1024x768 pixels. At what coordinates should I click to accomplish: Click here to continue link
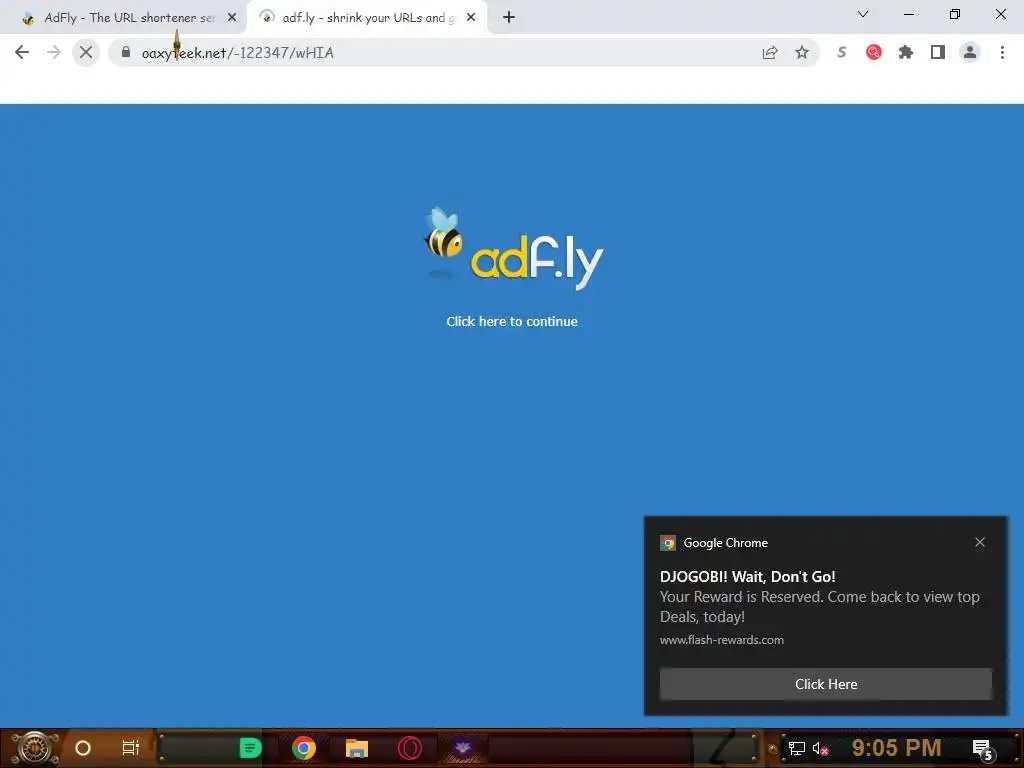512,321
